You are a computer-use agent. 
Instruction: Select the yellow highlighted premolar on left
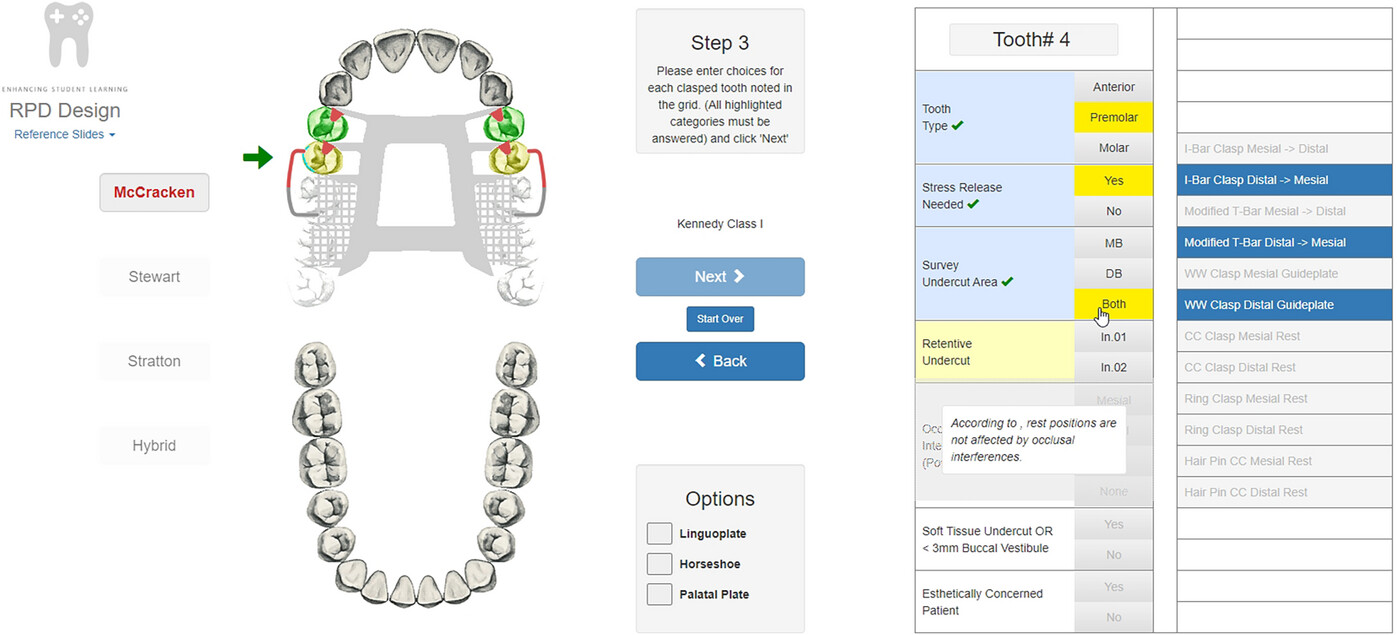tap(323, 158)
